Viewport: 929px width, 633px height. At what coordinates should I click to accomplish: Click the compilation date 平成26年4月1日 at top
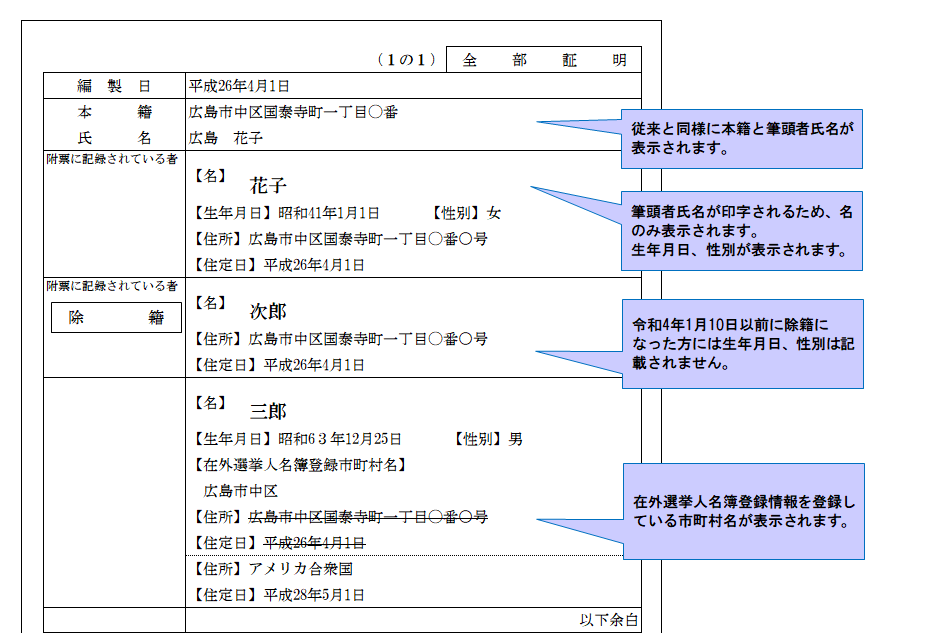pyautogui.click(x=239, y=86)
